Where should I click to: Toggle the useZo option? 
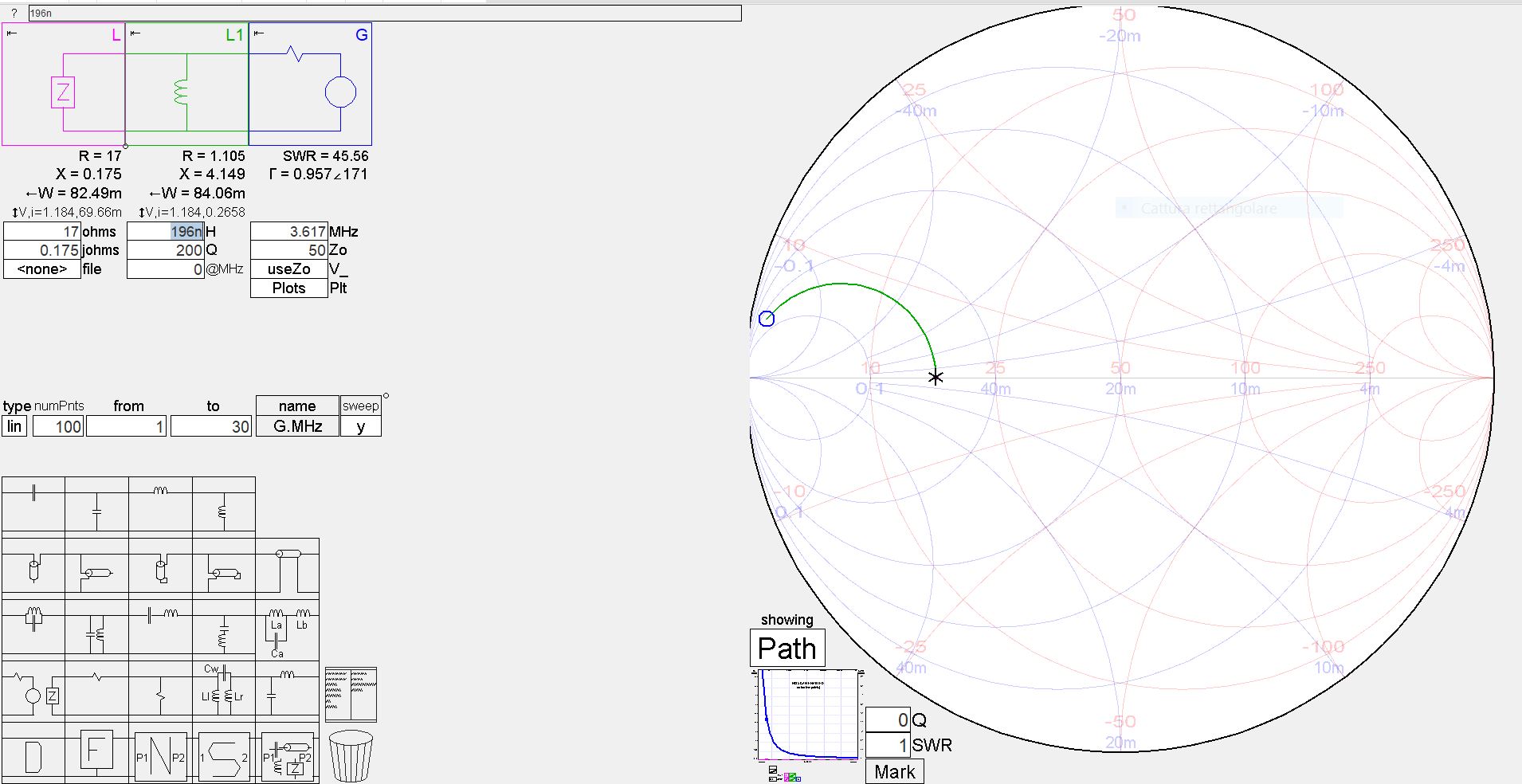tap(288, 269)
